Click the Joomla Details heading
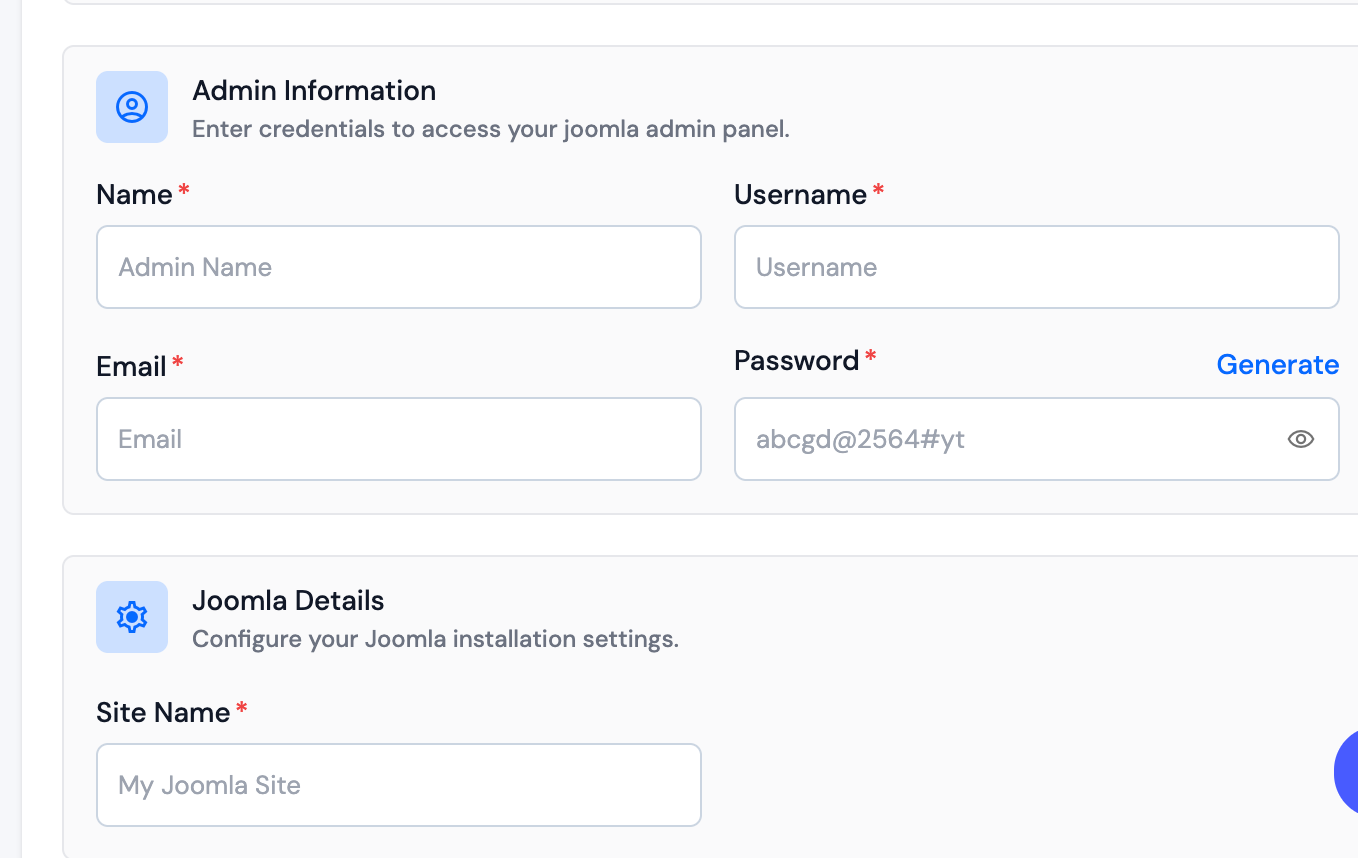1358x858 pixels. click(288, 600)
